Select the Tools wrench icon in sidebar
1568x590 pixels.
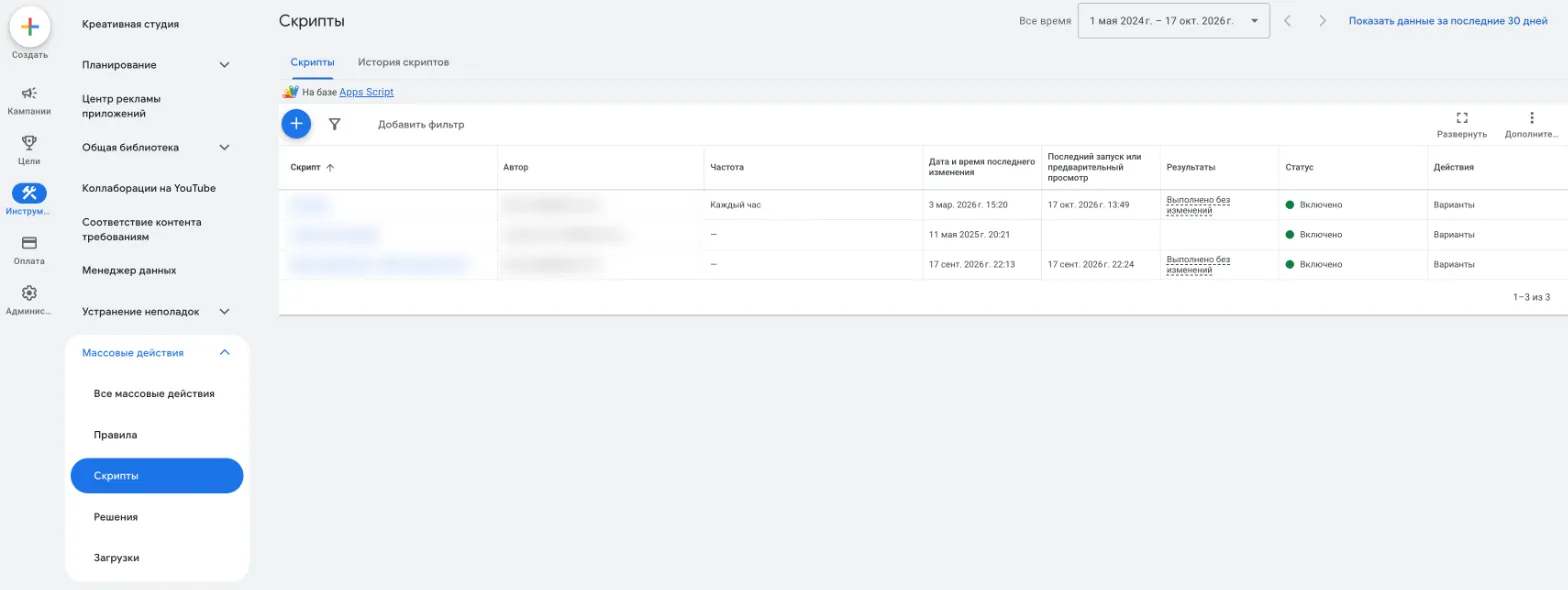pos(30,193)
